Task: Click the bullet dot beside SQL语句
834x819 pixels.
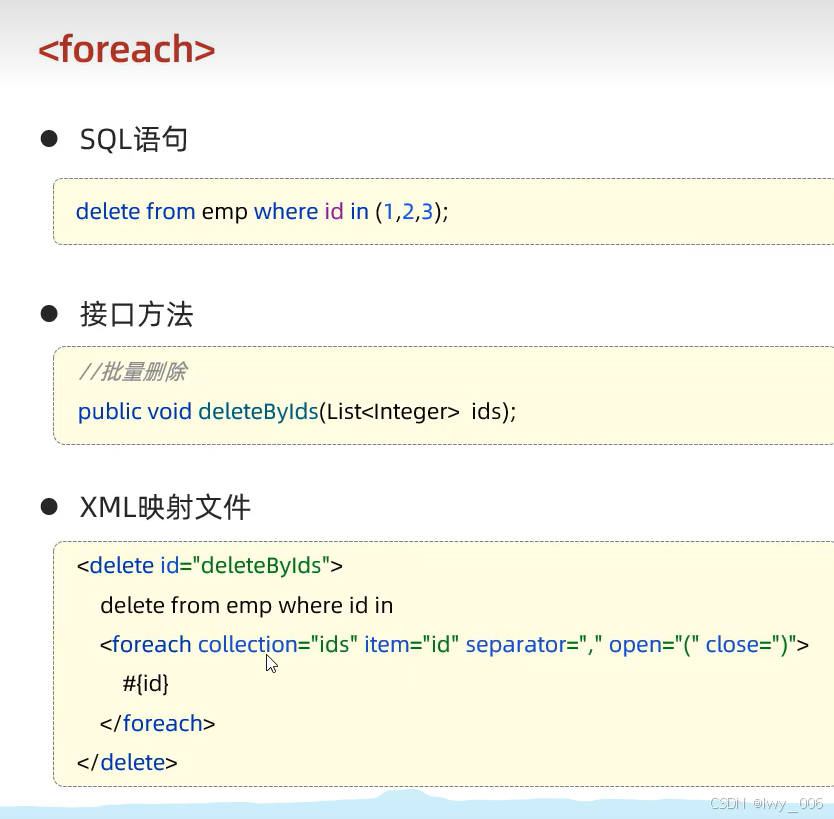Action: pyautogui.click(x=49, y=138)
